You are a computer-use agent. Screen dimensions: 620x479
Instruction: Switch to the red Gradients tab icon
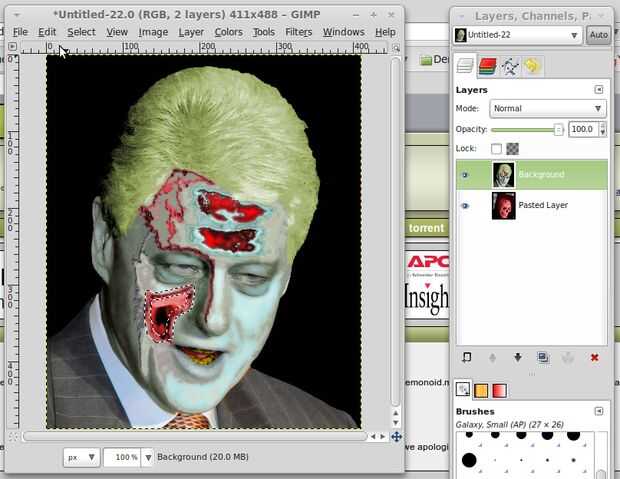pos(499,391)
